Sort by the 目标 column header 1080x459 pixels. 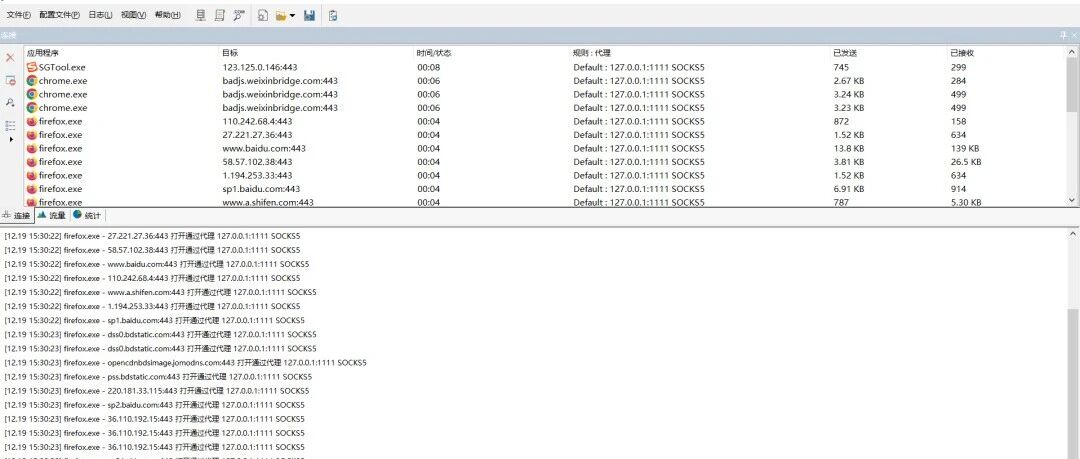pyautogui.click(x=230, y=53)
